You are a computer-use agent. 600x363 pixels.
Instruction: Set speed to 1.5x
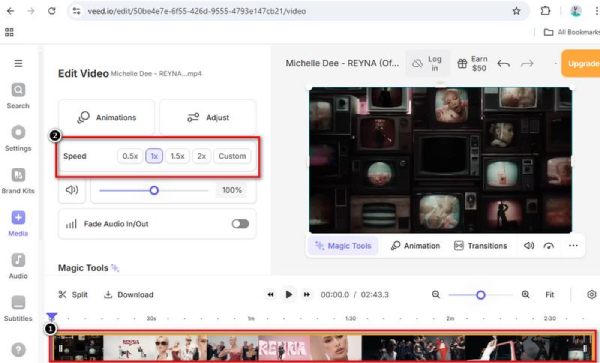coord(177,156)
